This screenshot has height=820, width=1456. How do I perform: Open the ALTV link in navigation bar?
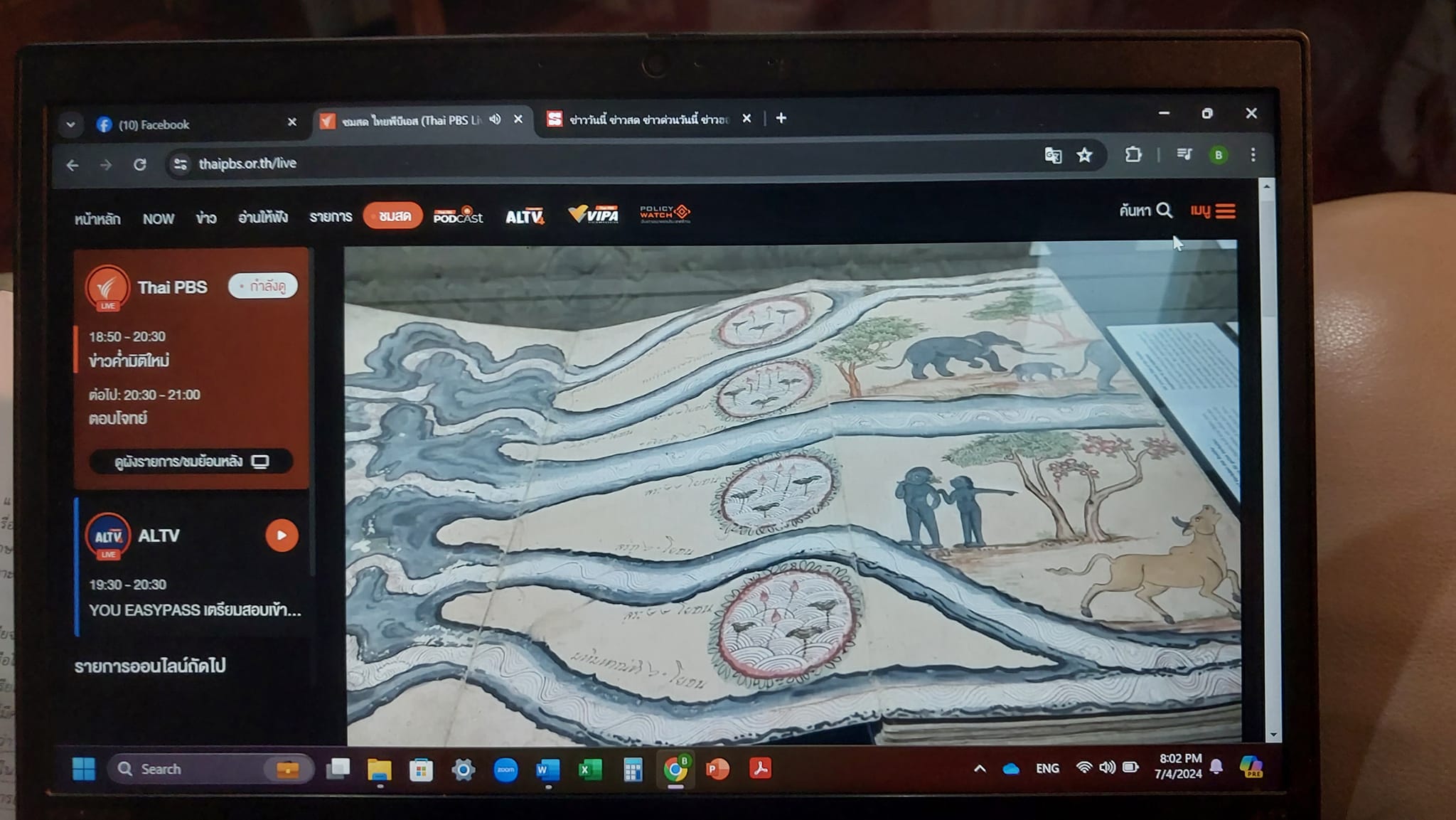click(525, 215)
